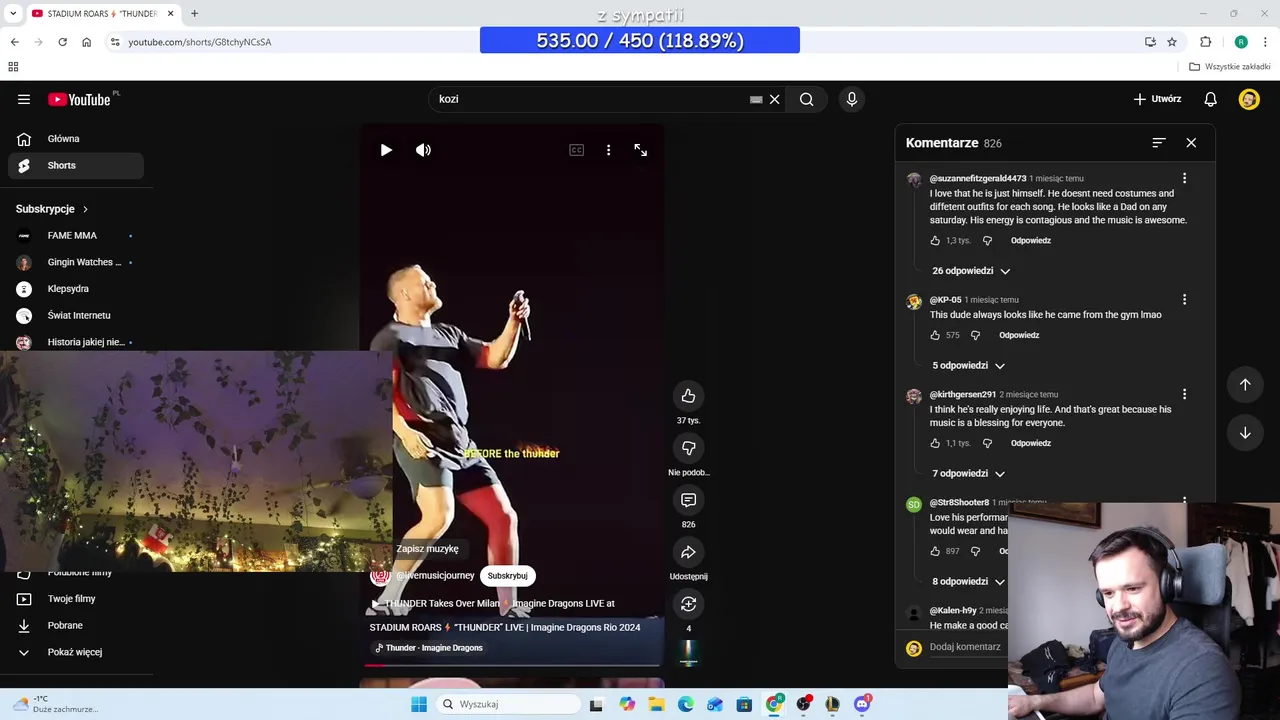Open options for suzannefitzgerald4473's comment
Screen dimensions: 1280x720
click(1184, 178)
